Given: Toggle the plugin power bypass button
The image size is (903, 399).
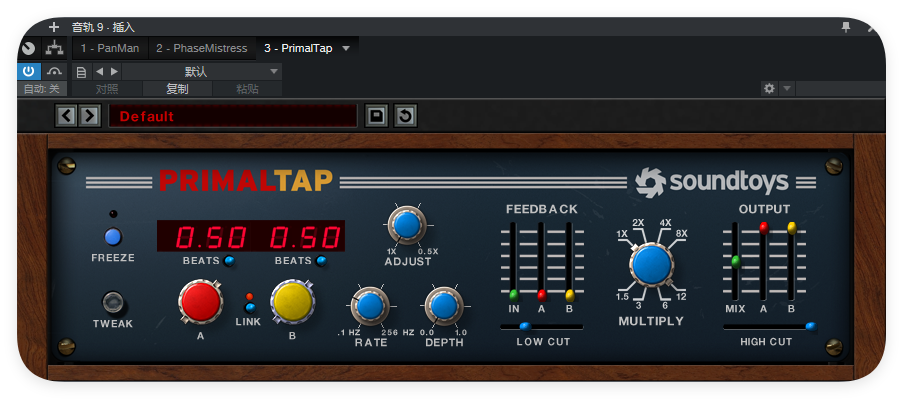Looking at the screenshot, I should tap(29, 71).
